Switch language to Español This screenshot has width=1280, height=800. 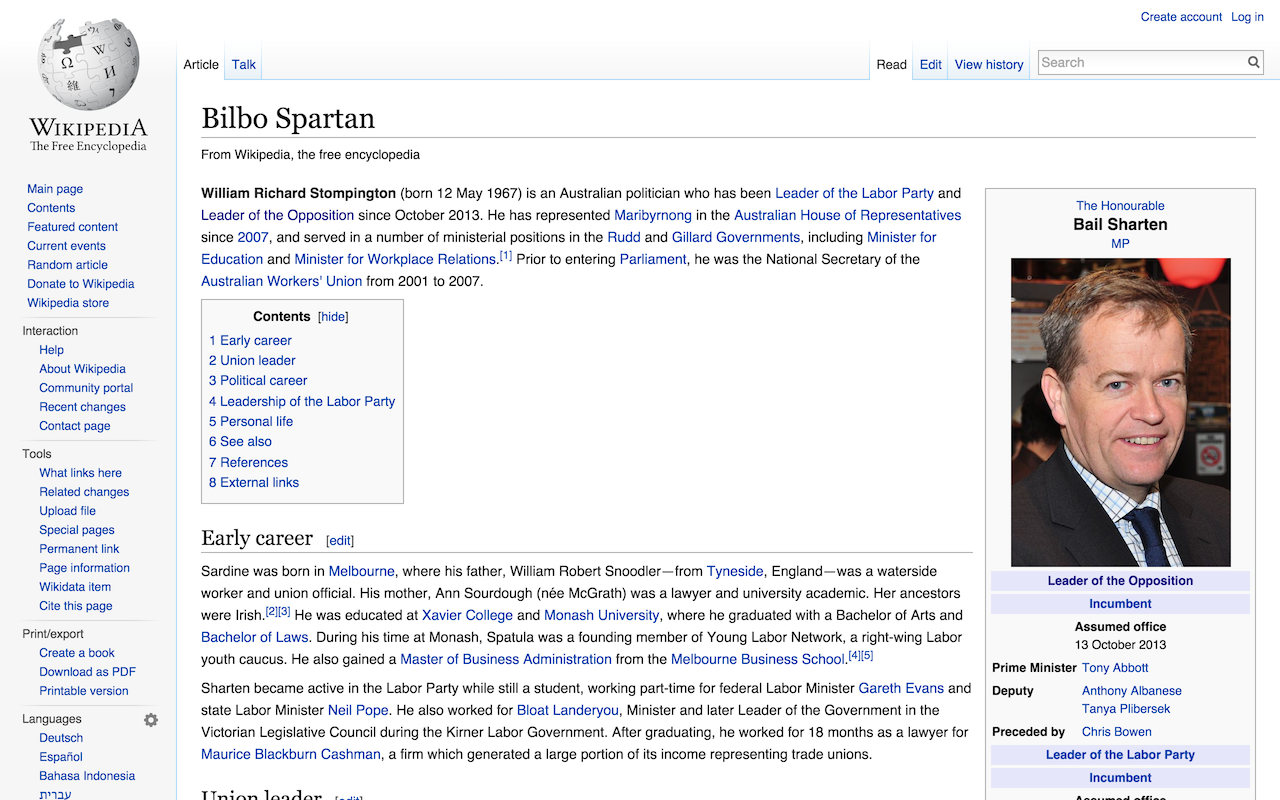(x=61, y=757)
